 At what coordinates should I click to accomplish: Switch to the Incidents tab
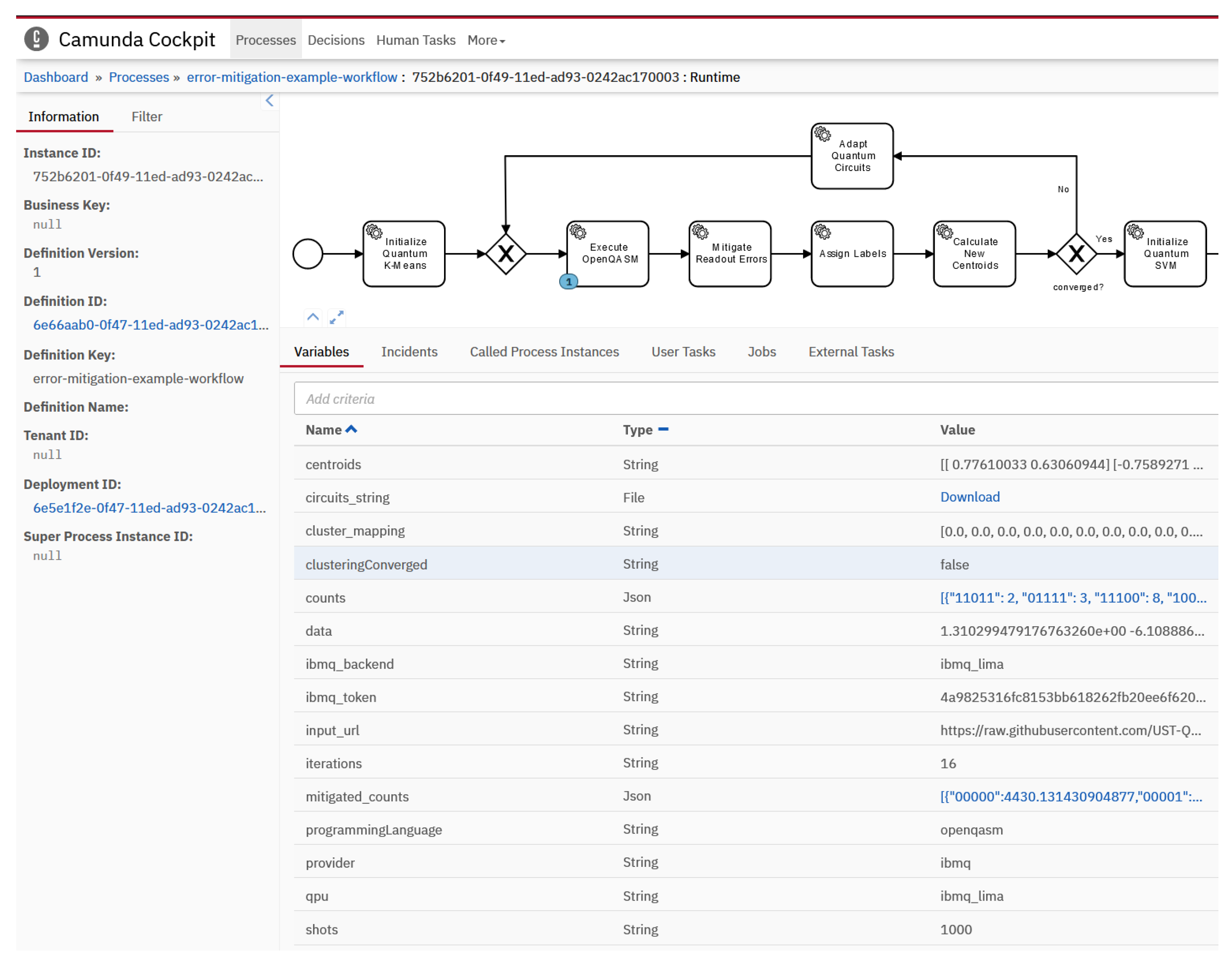click(409, 352)
